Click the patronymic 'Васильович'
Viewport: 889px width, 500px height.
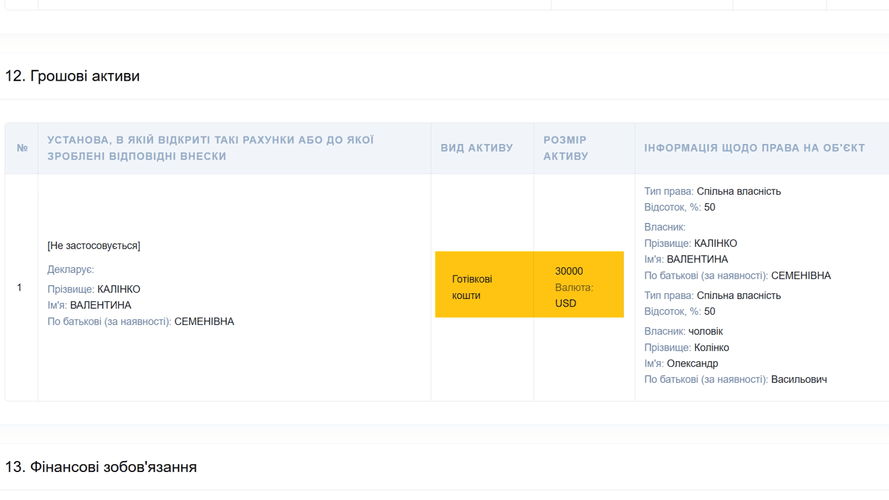(798, 379)
